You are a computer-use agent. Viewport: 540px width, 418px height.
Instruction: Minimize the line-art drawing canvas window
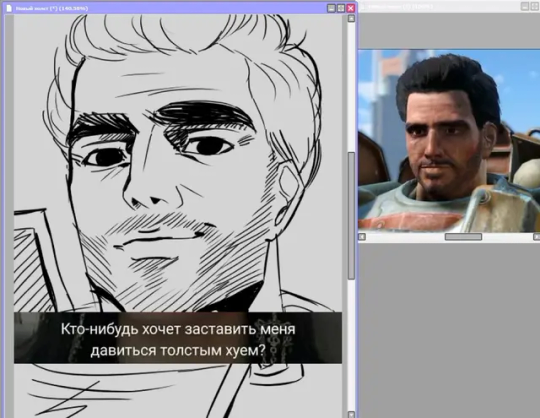click(331, 8)
